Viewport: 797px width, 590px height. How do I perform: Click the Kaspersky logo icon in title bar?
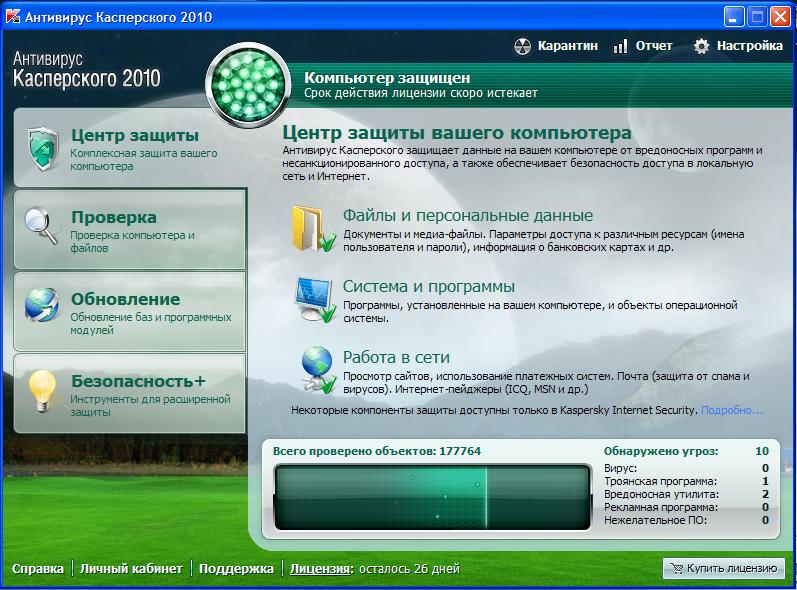click(x=12, y=16)
